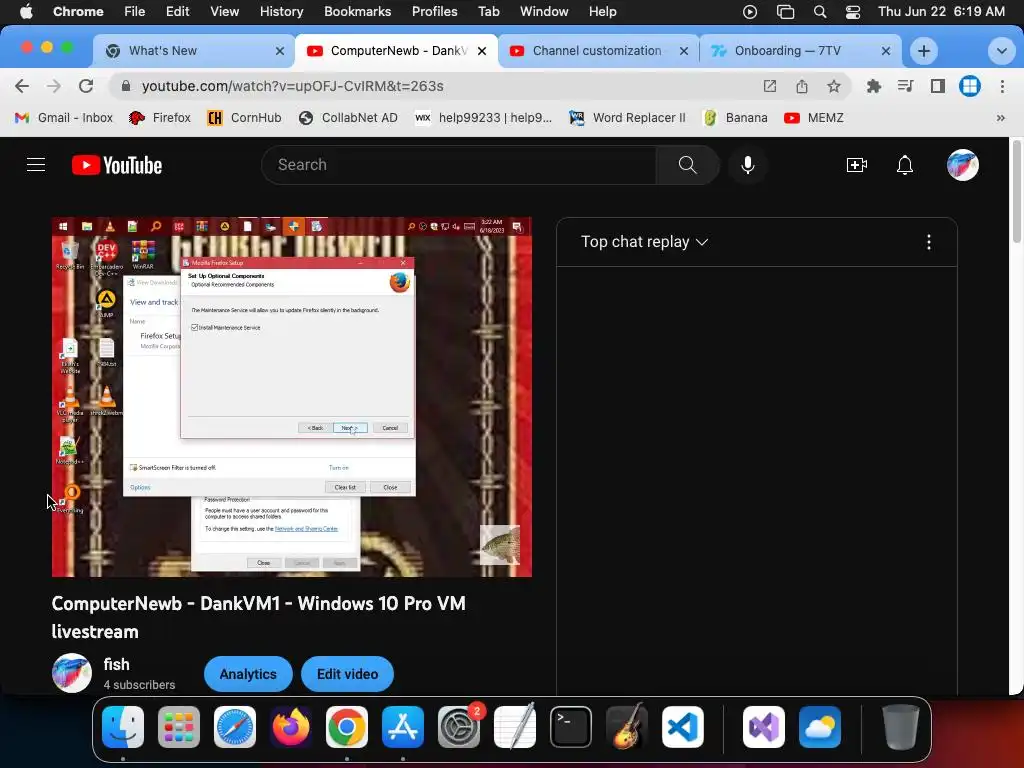
Task: Click the search magnifier button
Action: click(x=687, y=165)
